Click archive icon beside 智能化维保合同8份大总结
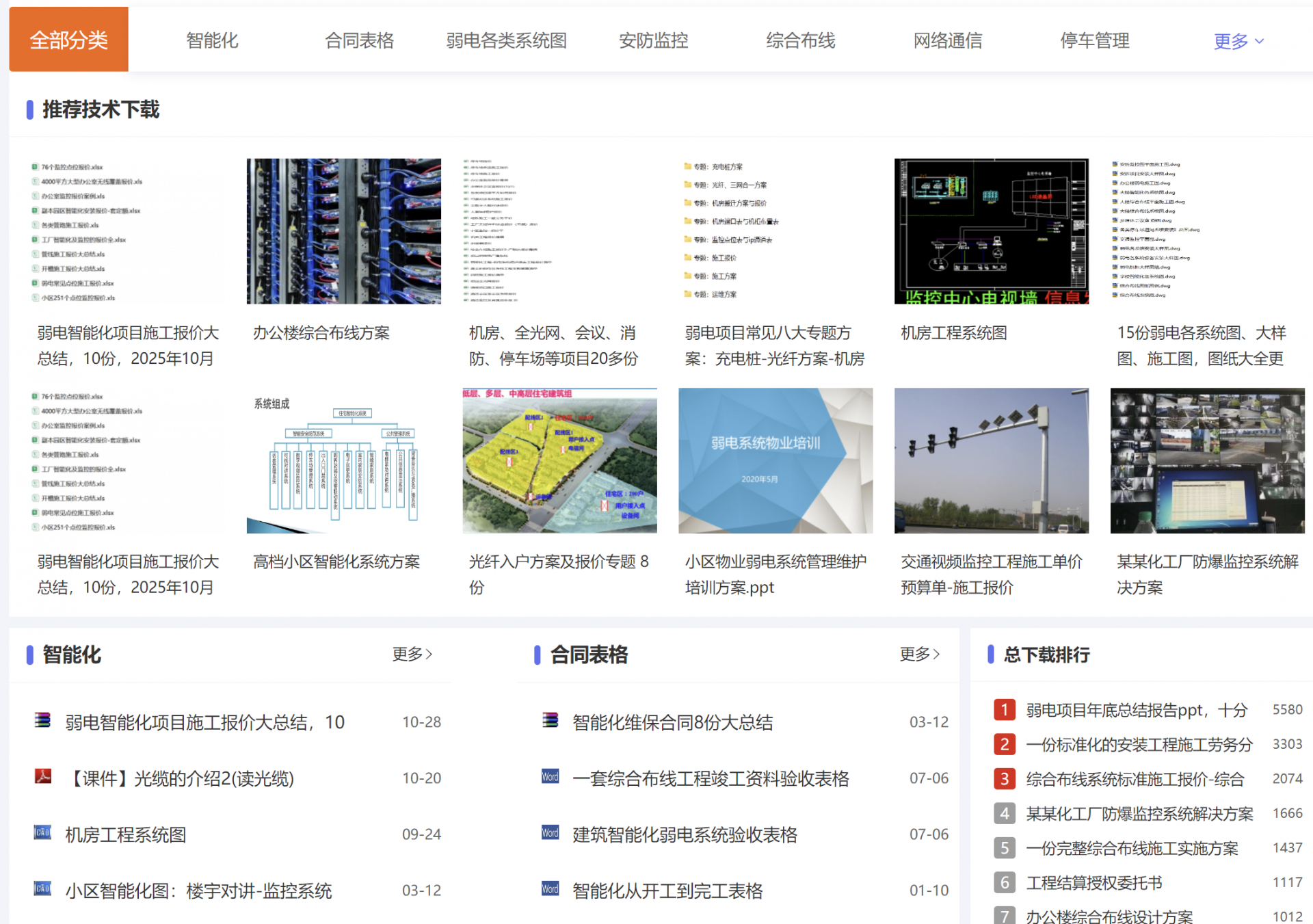This screenshot has width=1313, height=924. point(550,720)
